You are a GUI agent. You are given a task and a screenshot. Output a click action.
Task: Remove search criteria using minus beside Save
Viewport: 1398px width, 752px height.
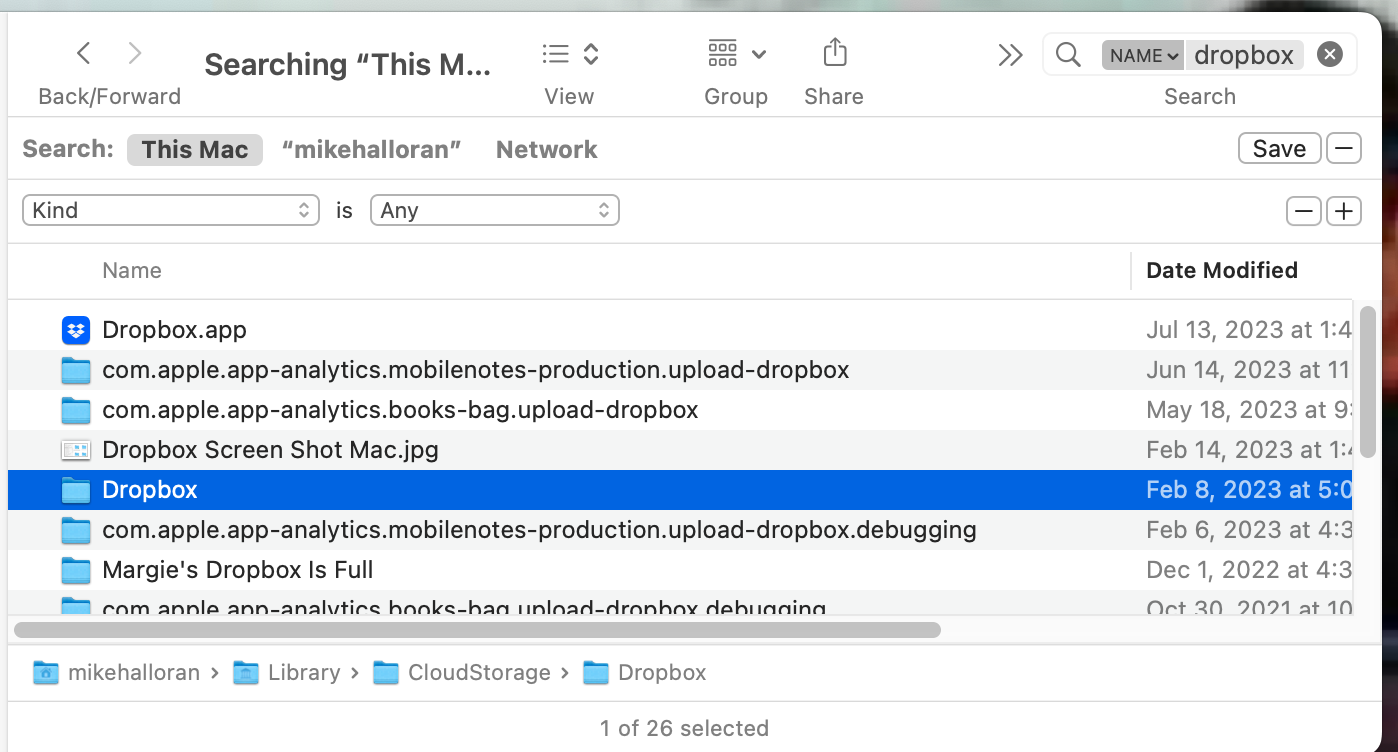pyautogui.click(x=1344, y=149)
